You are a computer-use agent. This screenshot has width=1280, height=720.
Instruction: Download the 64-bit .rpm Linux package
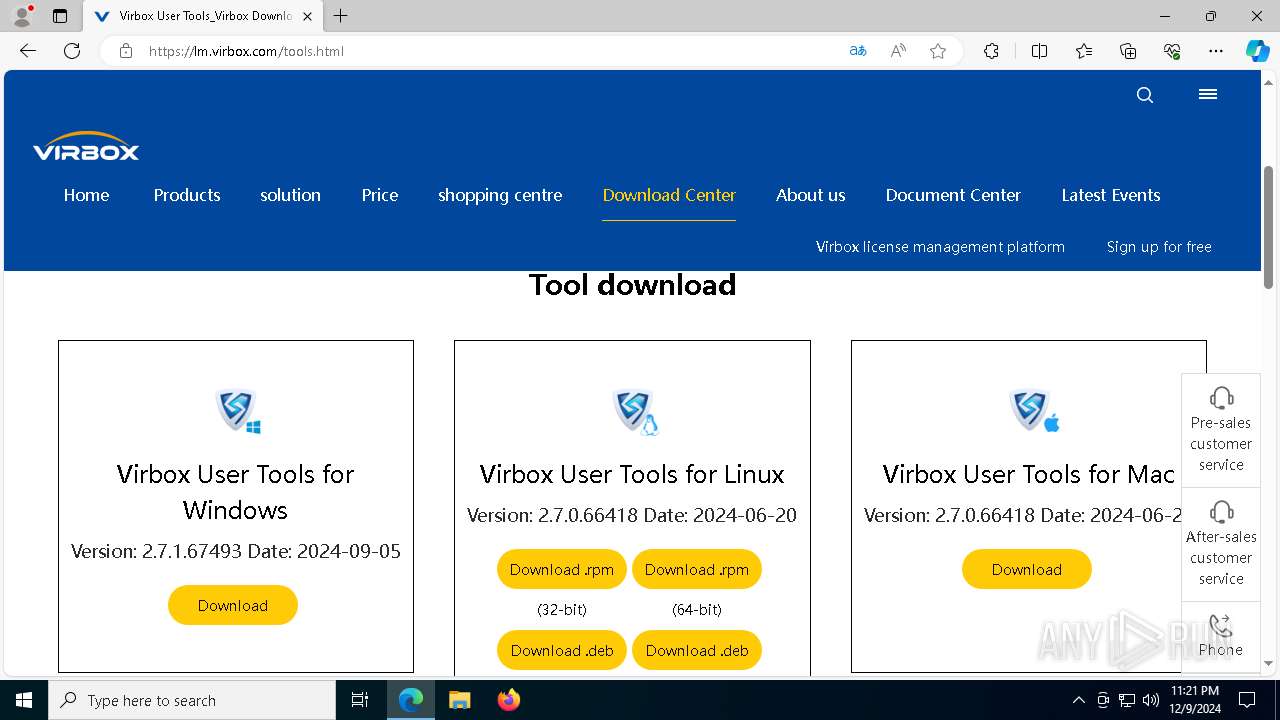(697, 570)
